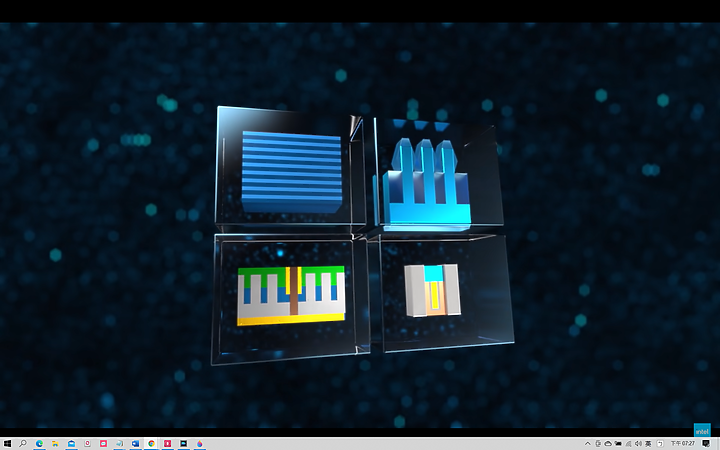Click the green and yellow cross-section cube
Image resolution: width=720 pixels, height=450 pixels.
click(290, 298)
